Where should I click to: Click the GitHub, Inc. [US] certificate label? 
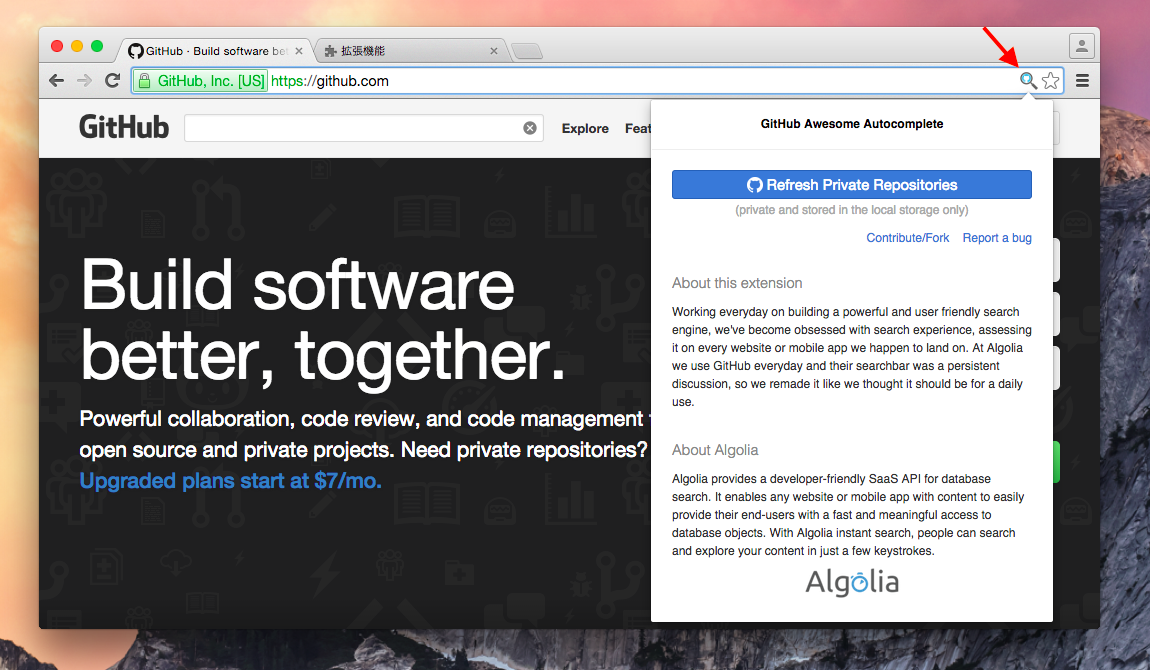point(211,81)
